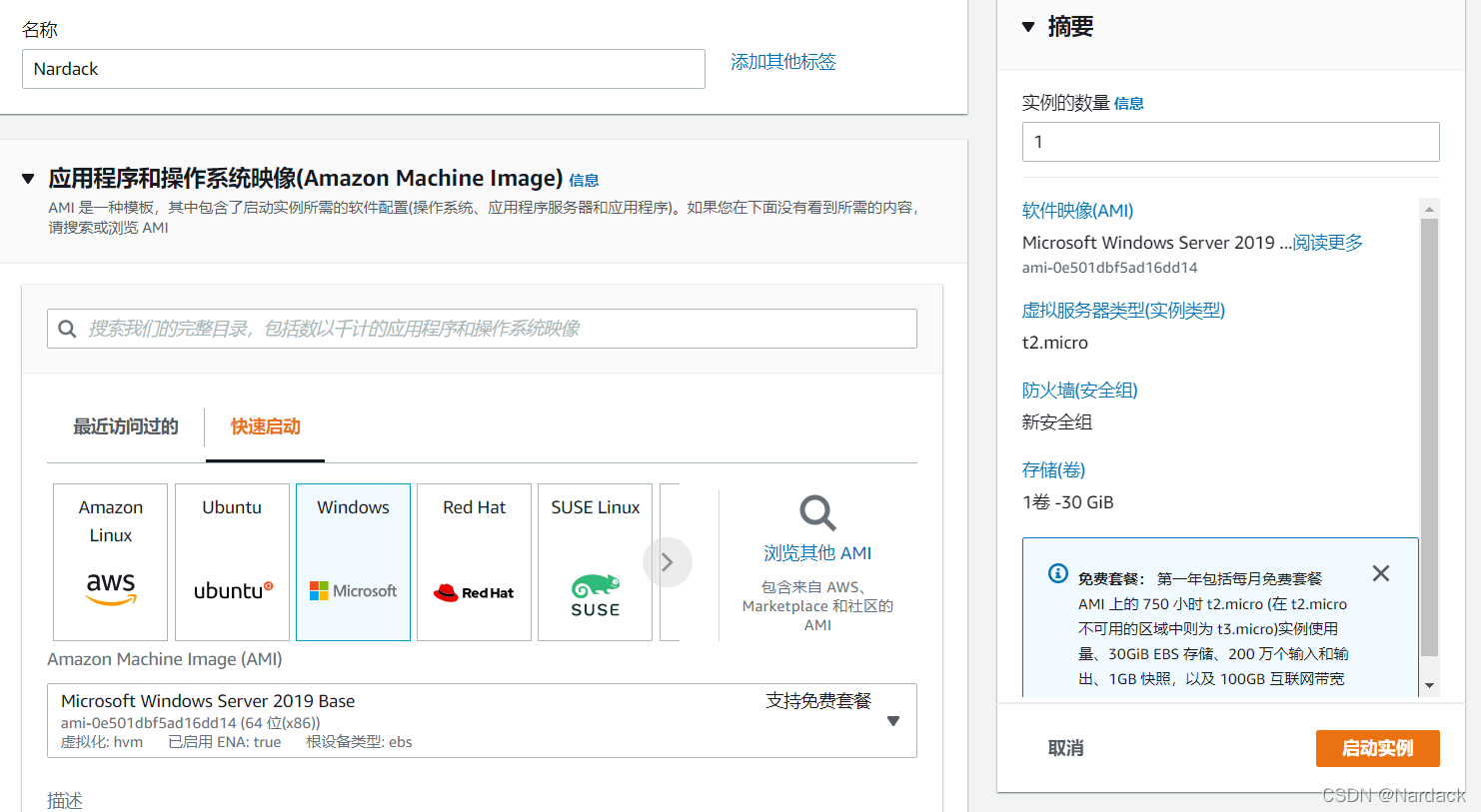Collapse the Amazon Machine Image section
This screenshot has width=1481, height=812.
coord(28,179)
